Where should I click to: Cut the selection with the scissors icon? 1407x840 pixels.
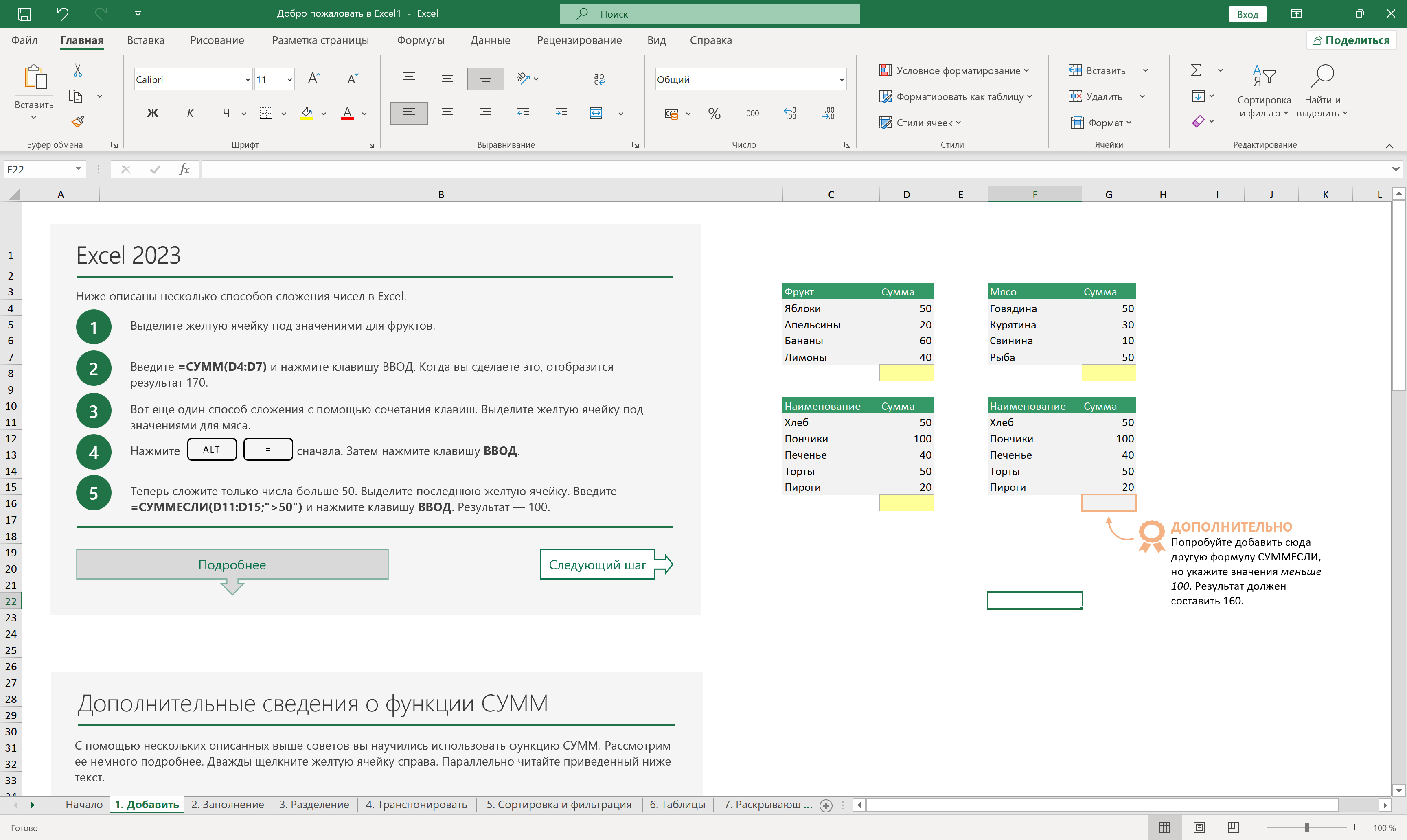coord(78,70)
